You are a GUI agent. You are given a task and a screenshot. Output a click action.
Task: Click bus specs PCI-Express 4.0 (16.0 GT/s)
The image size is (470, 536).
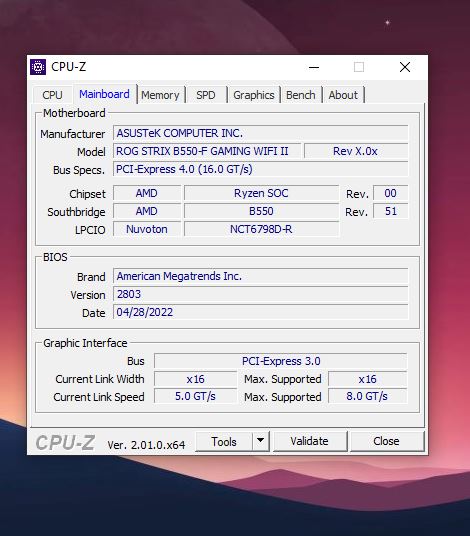pyautogui.click(x=260, y=169)
